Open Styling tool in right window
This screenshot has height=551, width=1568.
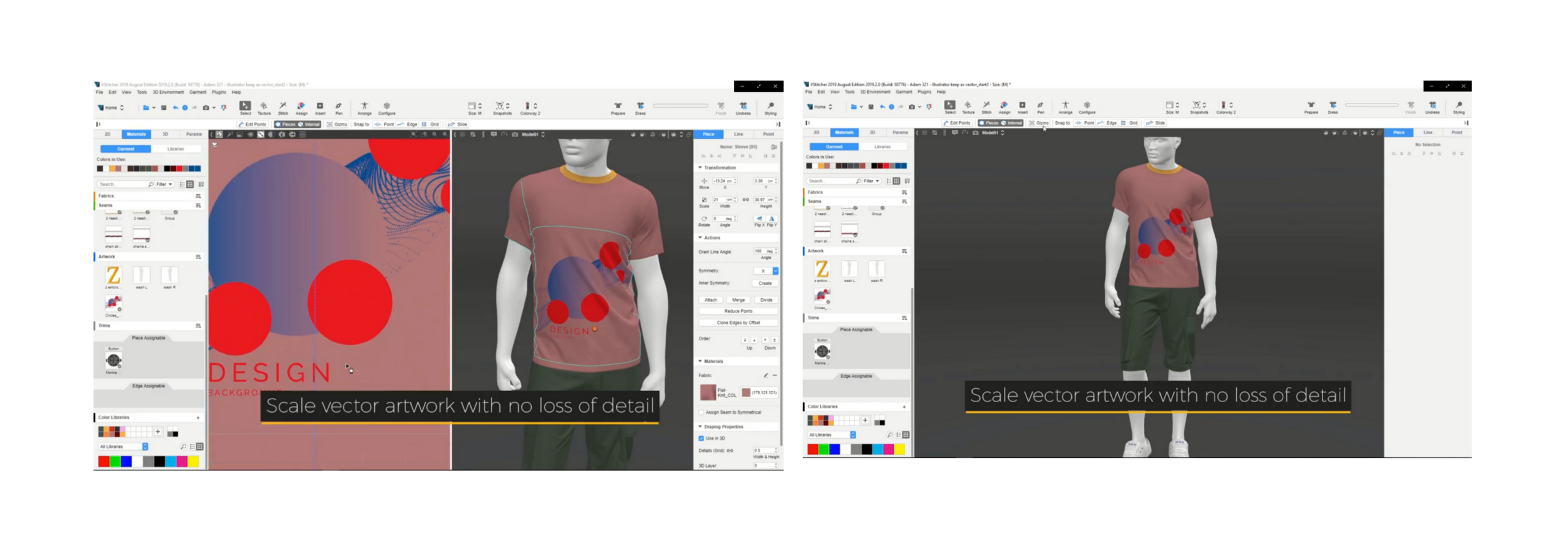click(x=1458, y=107)
